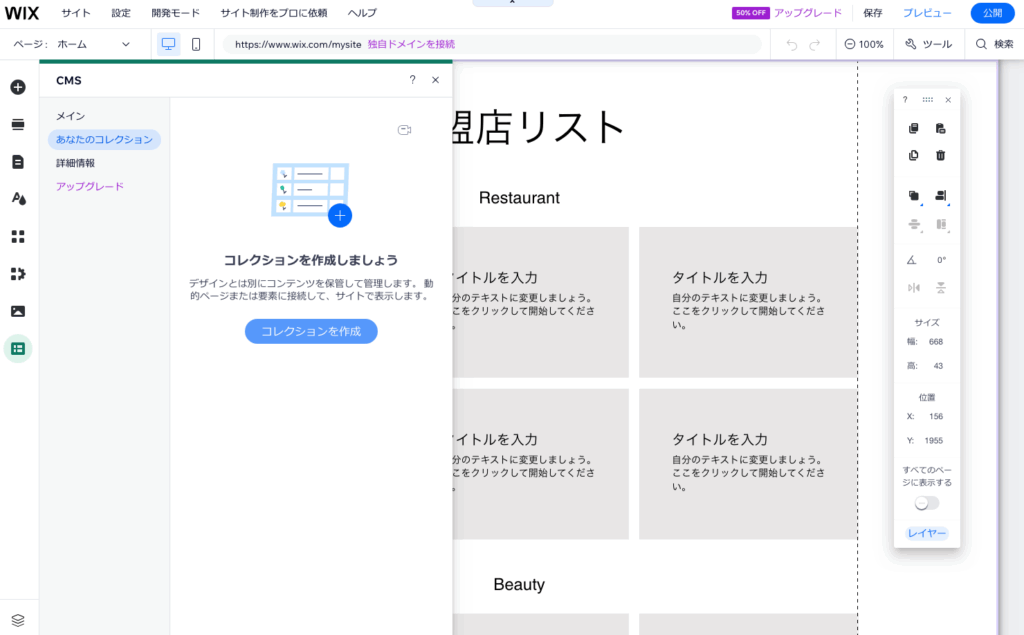Open the Site Design panel
The width and height of the screenshot is (1024, 635).
coord(17,198)
